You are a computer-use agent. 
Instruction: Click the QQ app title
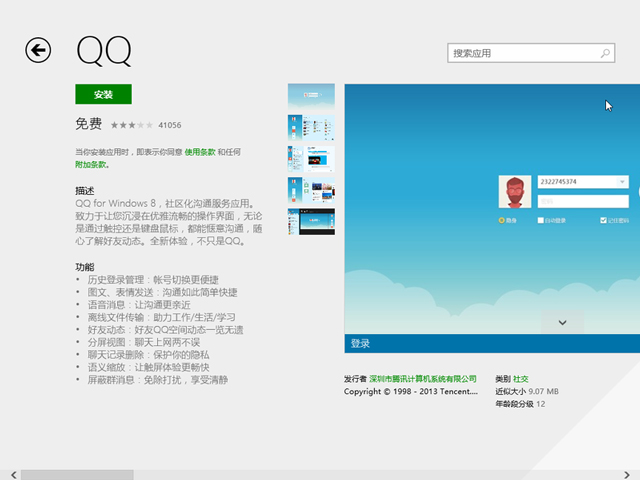coord(104,51)
